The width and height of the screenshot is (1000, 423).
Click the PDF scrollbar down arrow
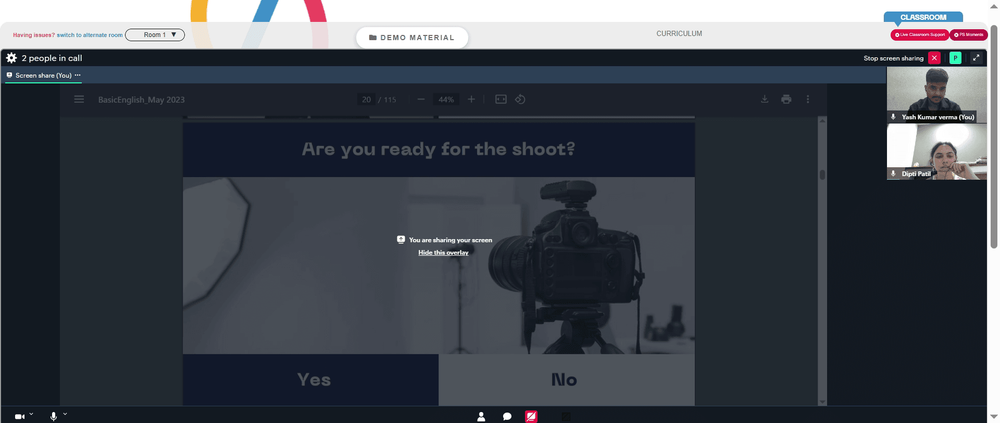[x=822, y=401]
